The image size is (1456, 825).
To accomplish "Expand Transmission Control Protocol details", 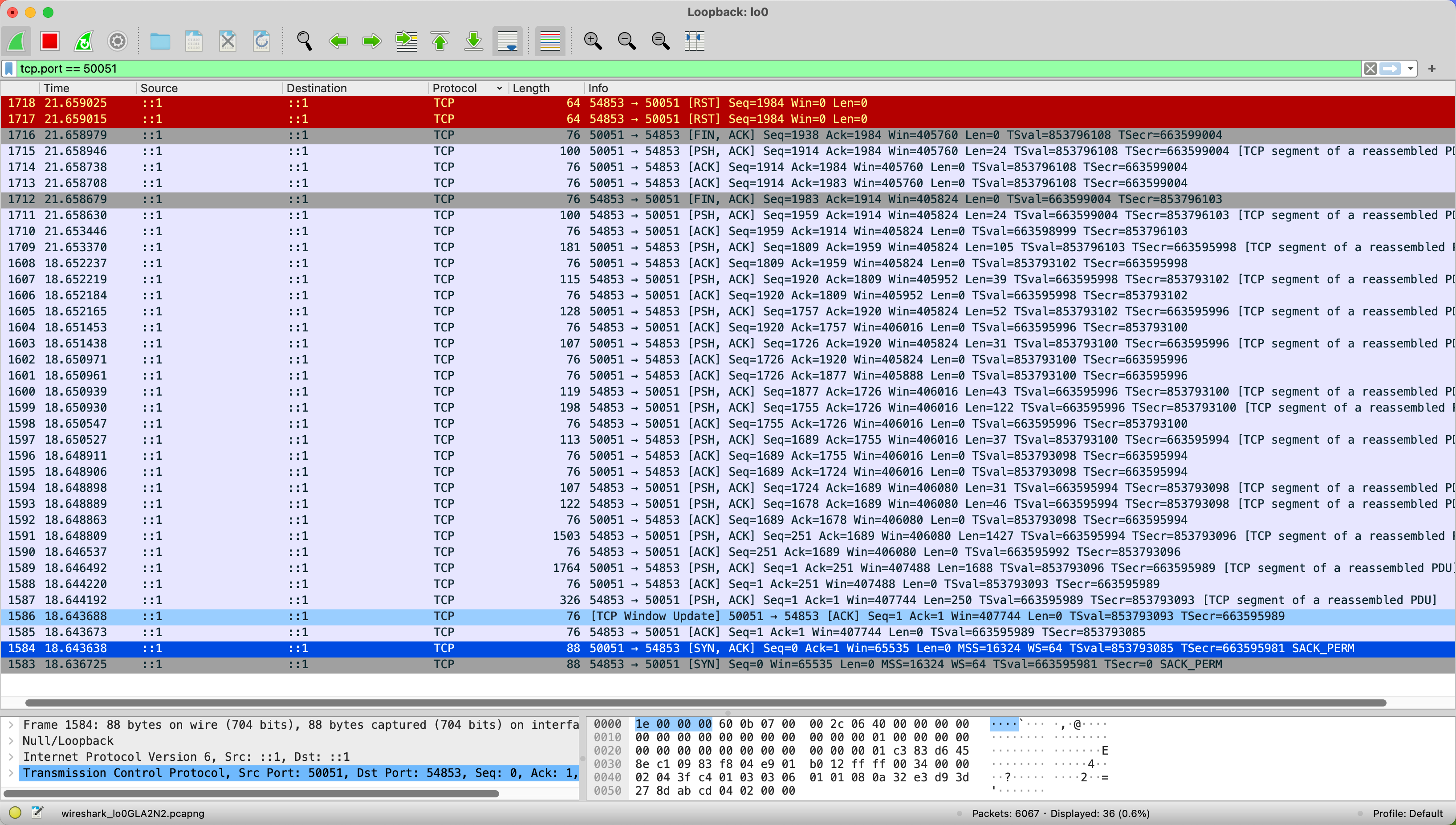I will pos(10,773).
